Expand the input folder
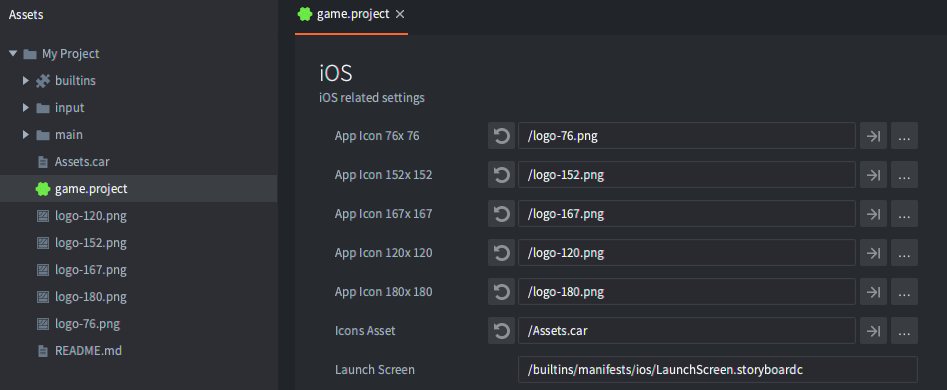Viewport: 947px width, 390px height. click(26, 107)
